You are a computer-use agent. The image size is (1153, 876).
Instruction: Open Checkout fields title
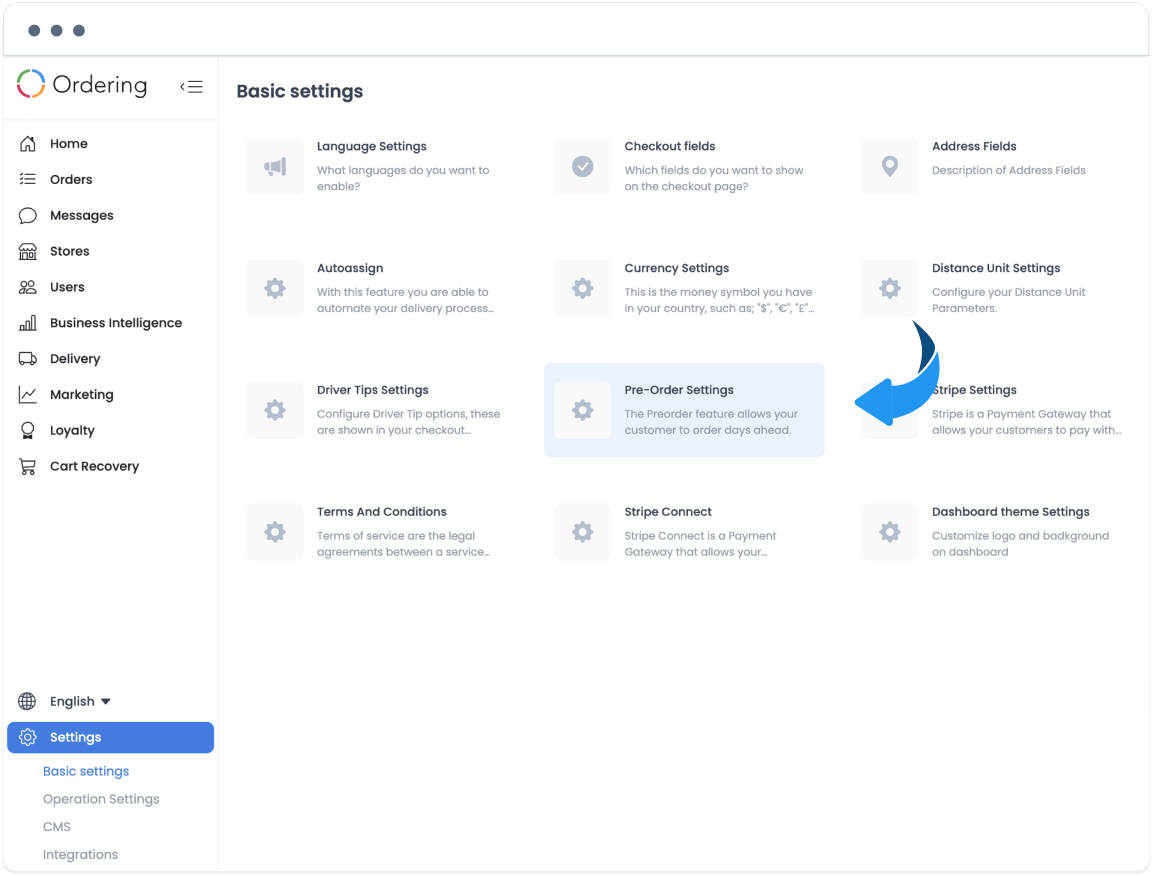(x=670, y=146)
